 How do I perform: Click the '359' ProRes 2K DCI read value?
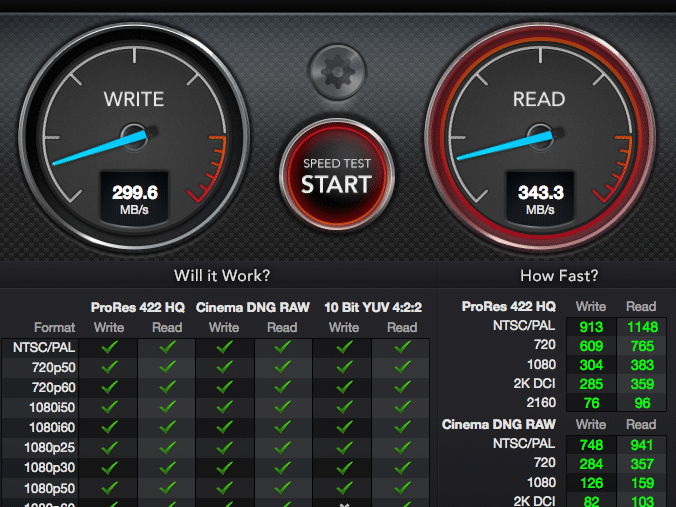coord(642,384)
